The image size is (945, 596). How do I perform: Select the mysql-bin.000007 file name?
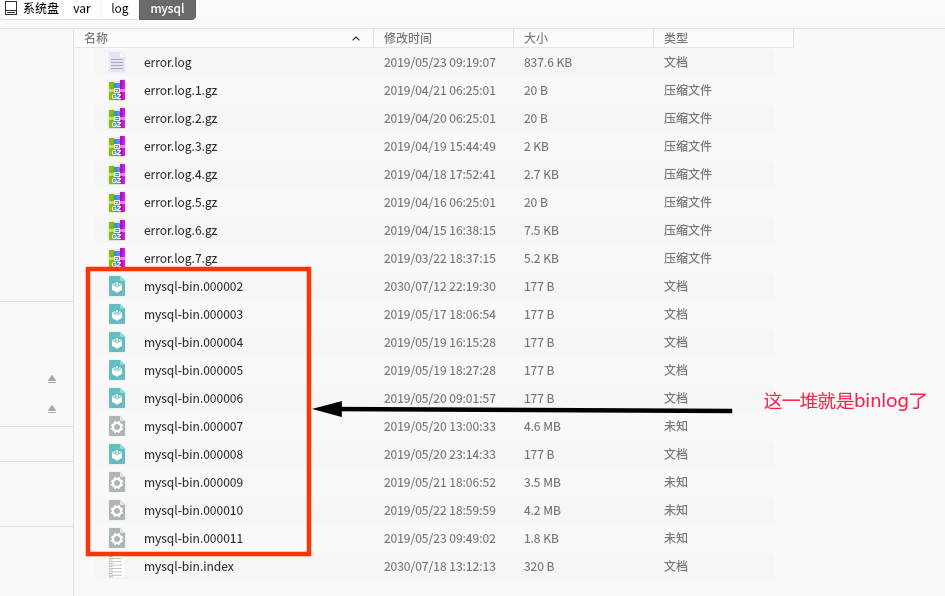(x=193, y=427)
